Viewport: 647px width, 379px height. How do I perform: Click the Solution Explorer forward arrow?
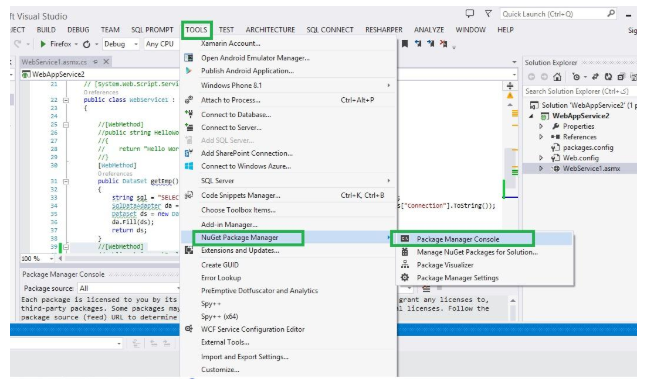point(544,77)
